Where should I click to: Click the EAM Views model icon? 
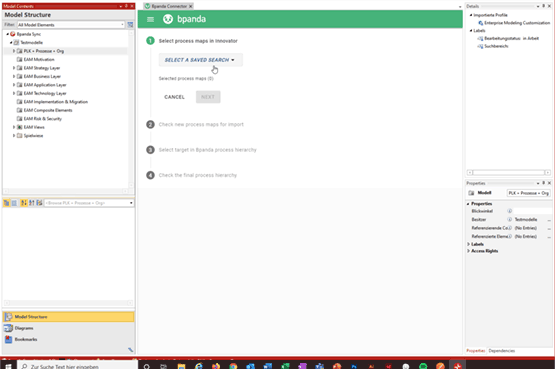(20, 127)
